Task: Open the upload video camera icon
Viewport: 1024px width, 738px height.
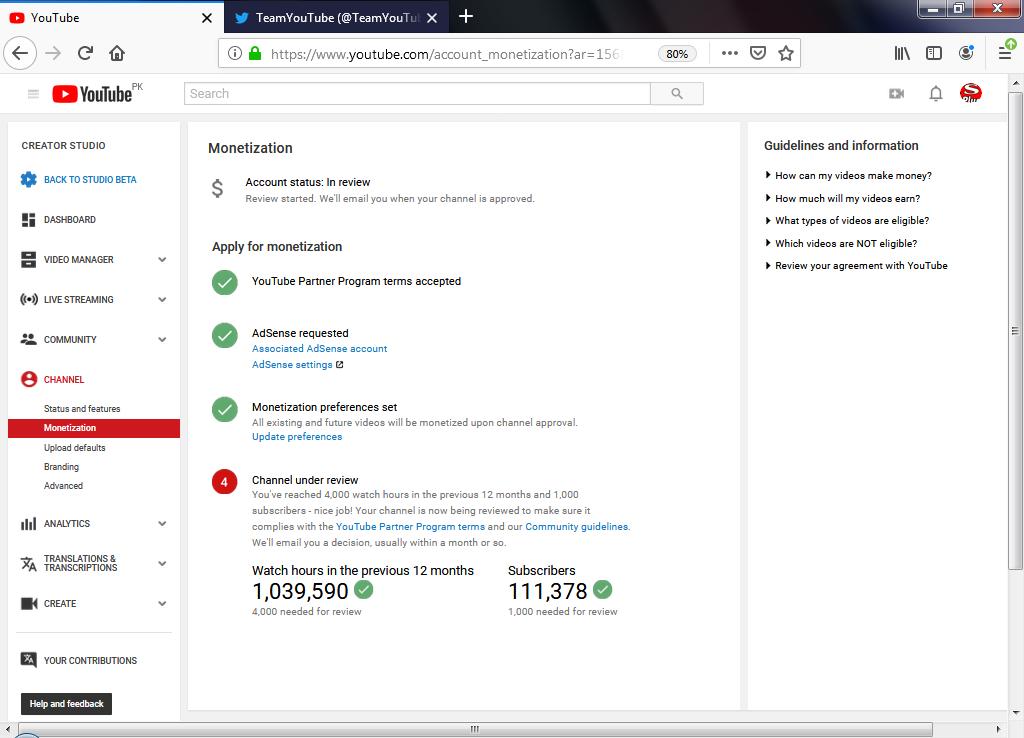Action: (897, 93)
